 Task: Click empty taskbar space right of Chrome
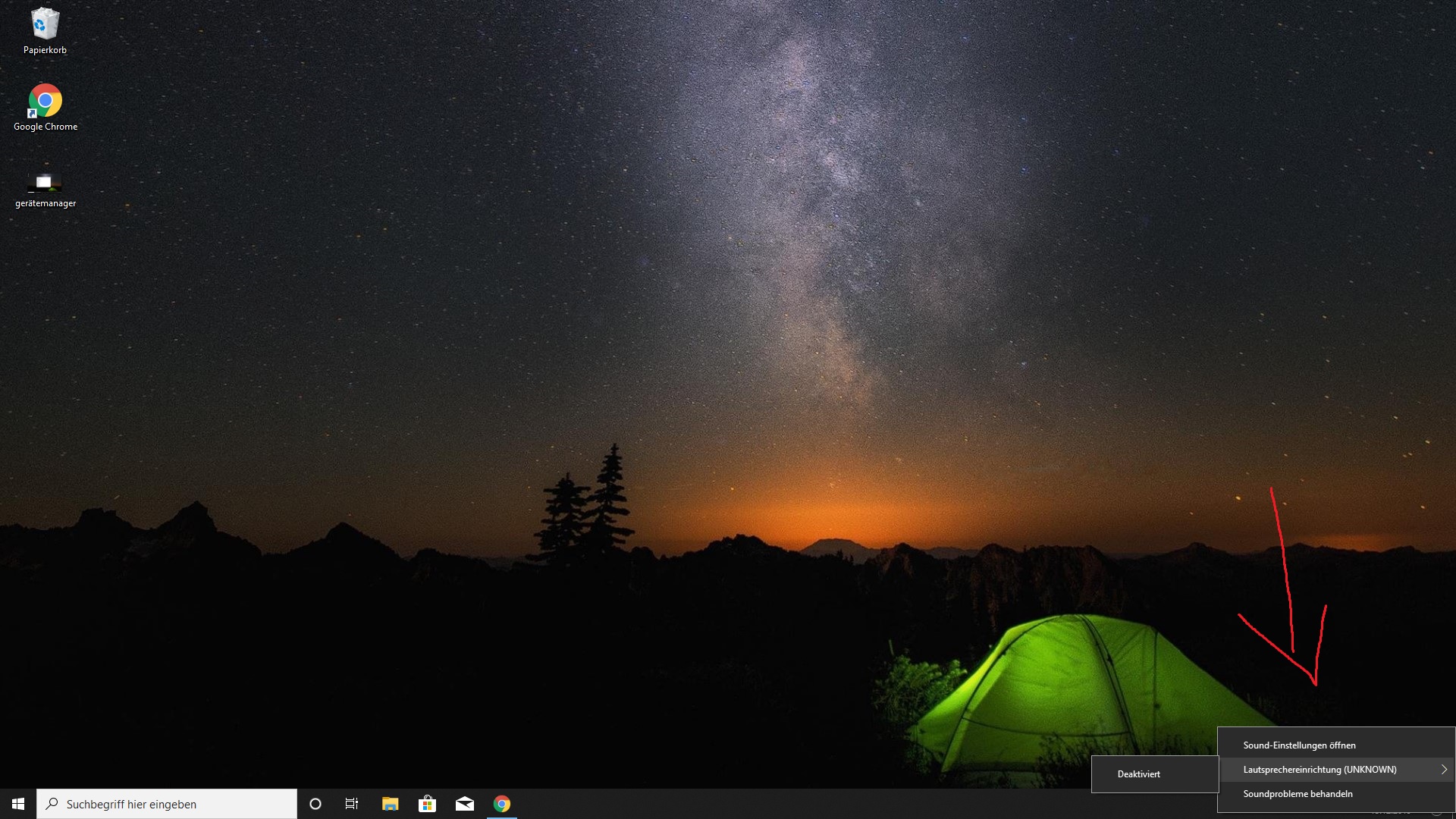click(x=758, y=804)
